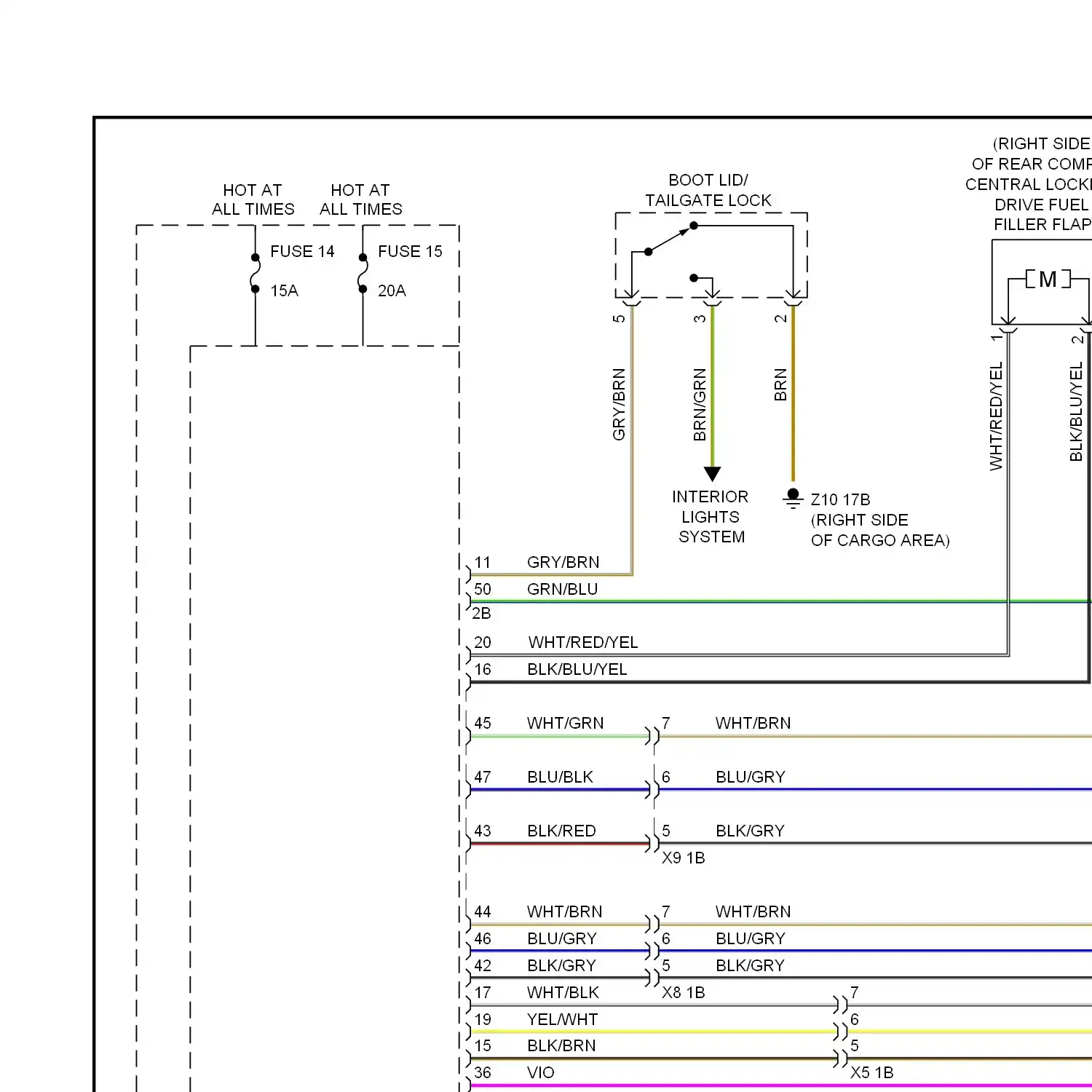Viewport: 1092px width, 1092px height.
Task: Click the motor M symbol
Action: [x=1048, y=279]
